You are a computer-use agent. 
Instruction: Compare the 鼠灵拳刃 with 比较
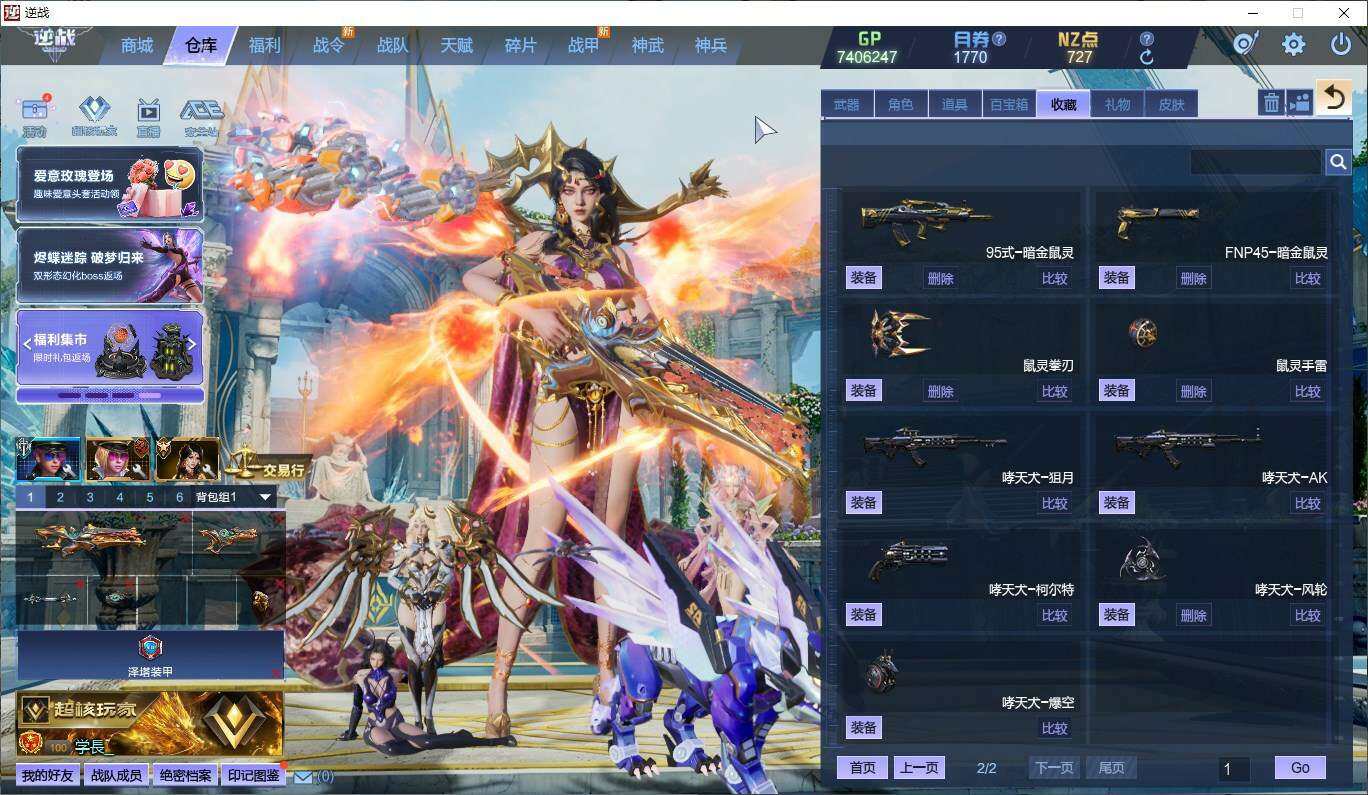pos(1055,391)
